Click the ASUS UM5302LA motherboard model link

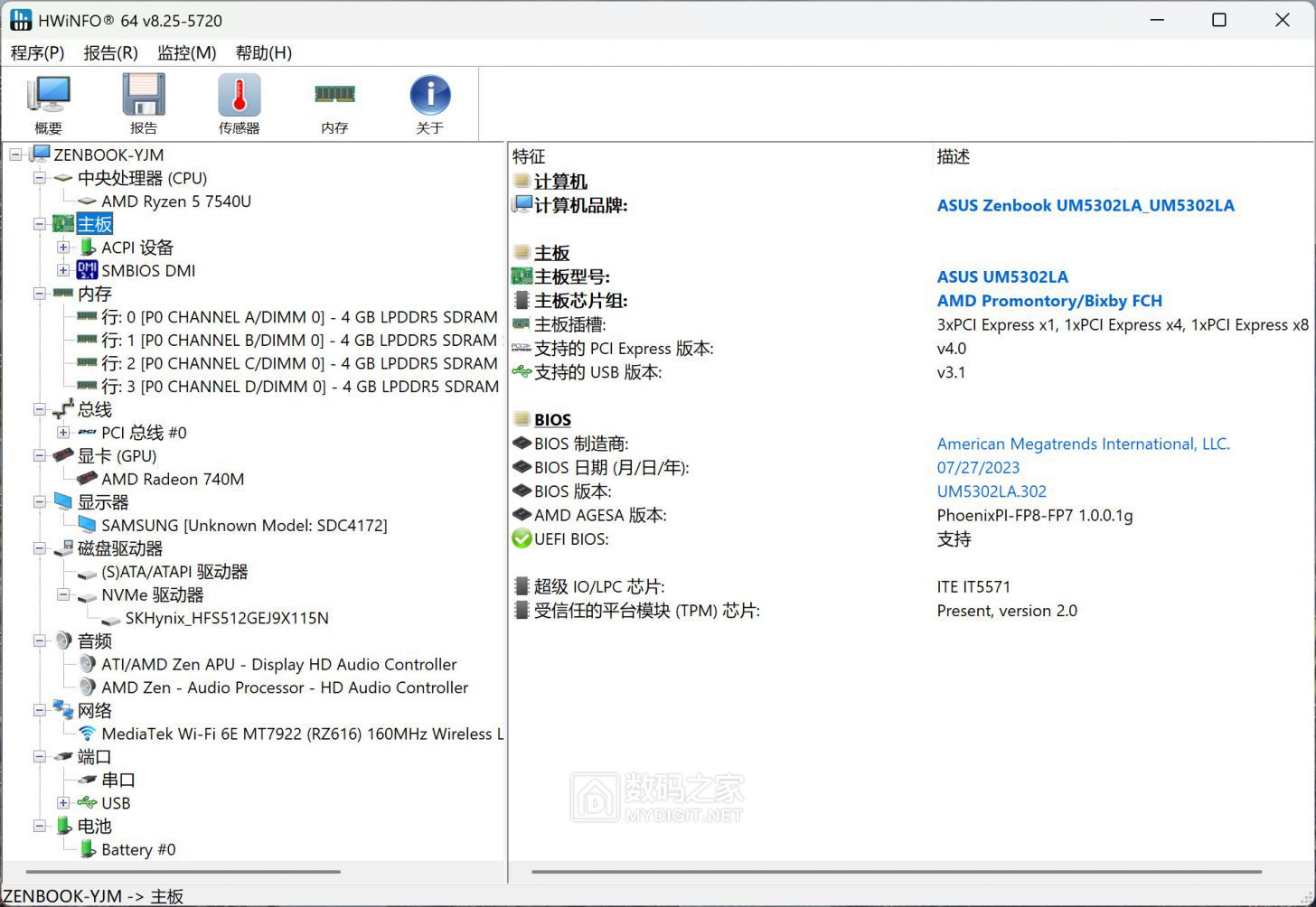(x=1002, y=276)
